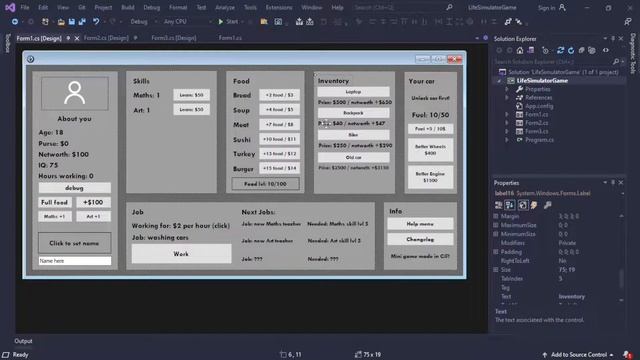Click the Save icon in the toolbar
The height and width of the screenshot is (360, 640).
72,22
